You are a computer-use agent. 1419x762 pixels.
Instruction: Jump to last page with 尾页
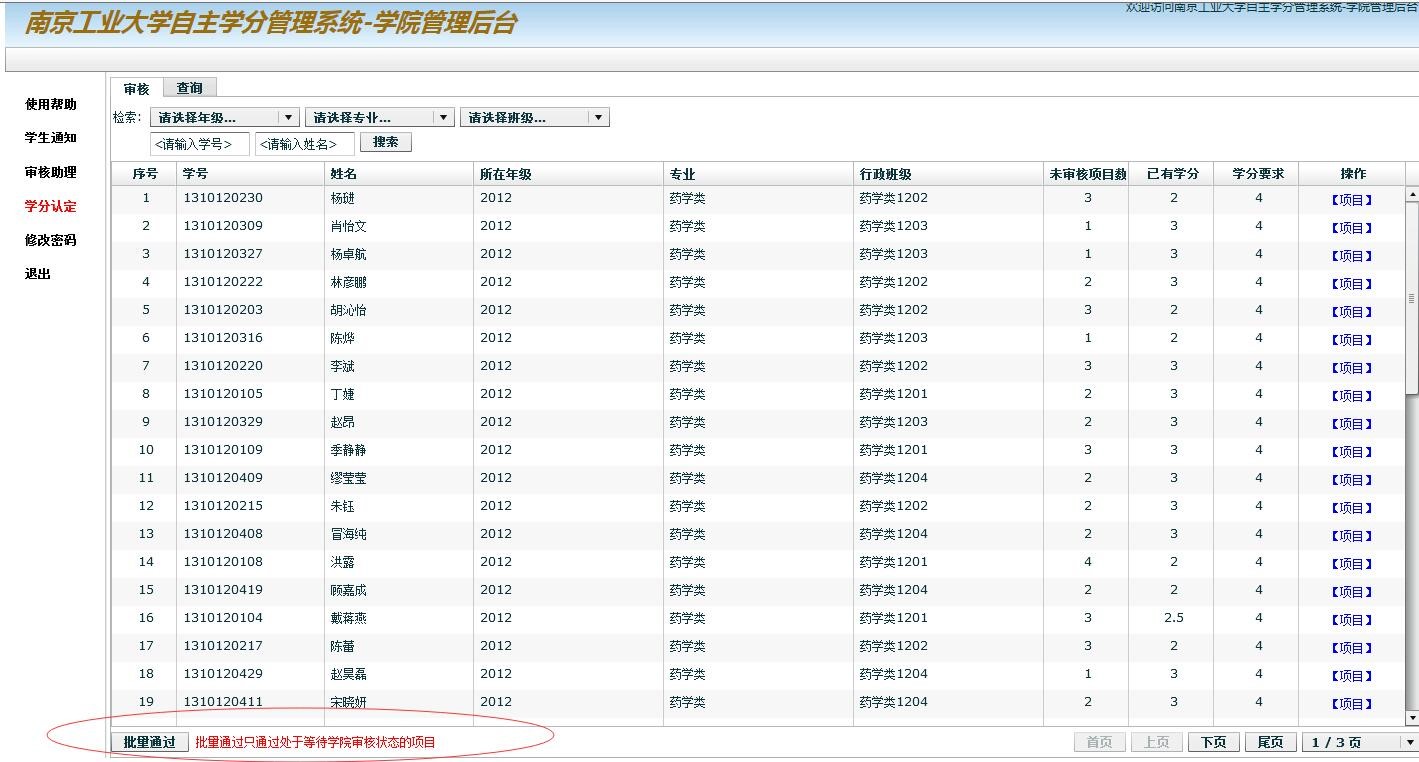pyautogui.click(x=1270, y=742)
